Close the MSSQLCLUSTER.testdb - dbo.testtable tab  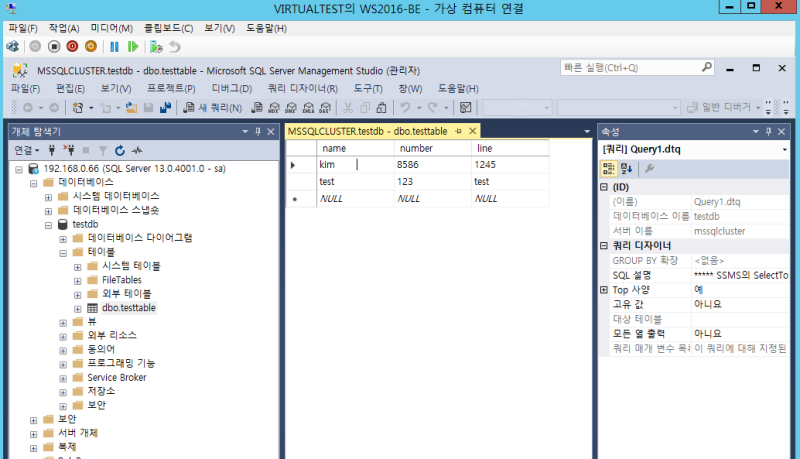pos(473,131)
